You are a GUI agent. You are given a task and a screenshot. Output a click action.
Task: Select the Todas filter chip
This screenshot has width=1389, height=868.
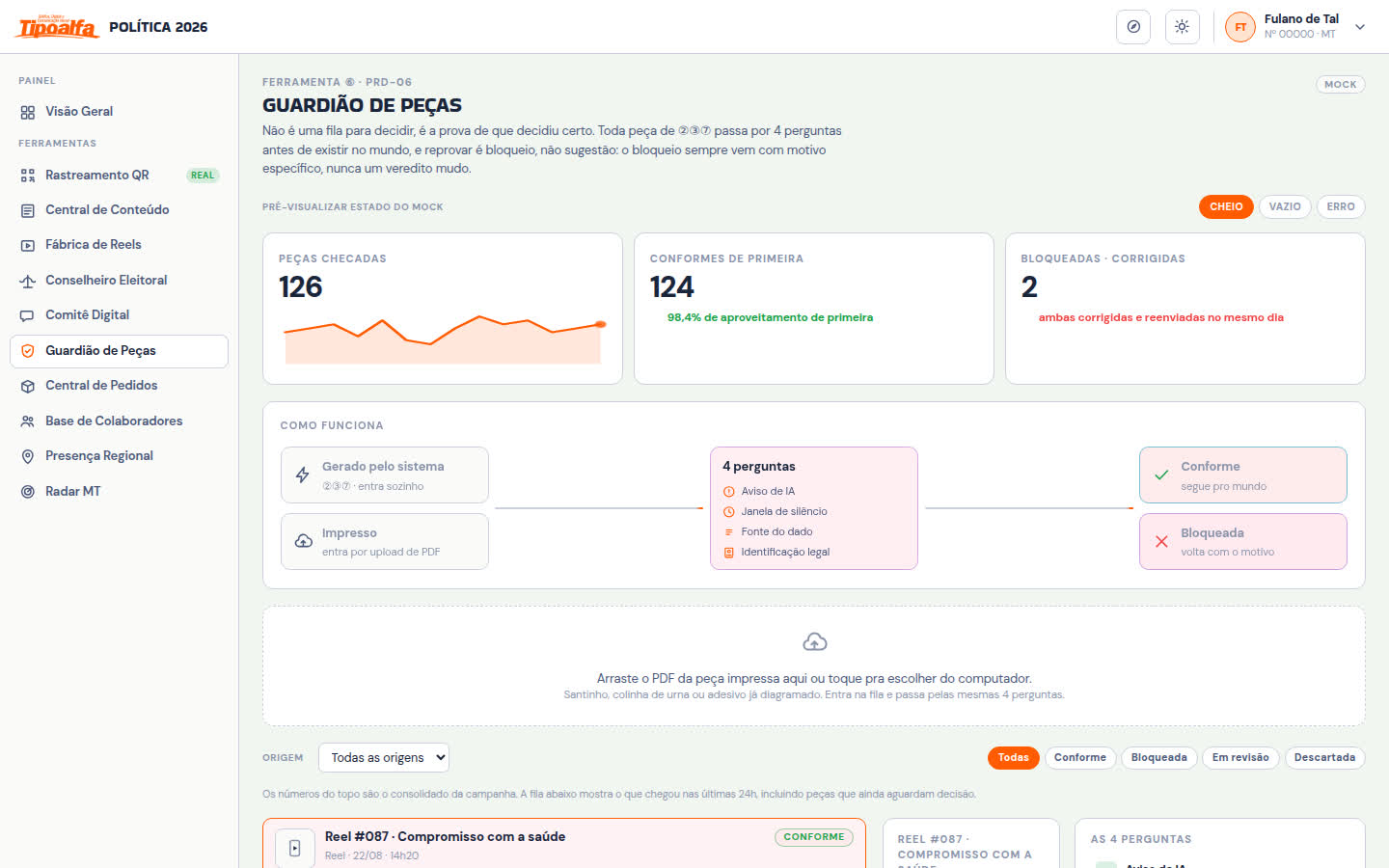coord(1013,758)
